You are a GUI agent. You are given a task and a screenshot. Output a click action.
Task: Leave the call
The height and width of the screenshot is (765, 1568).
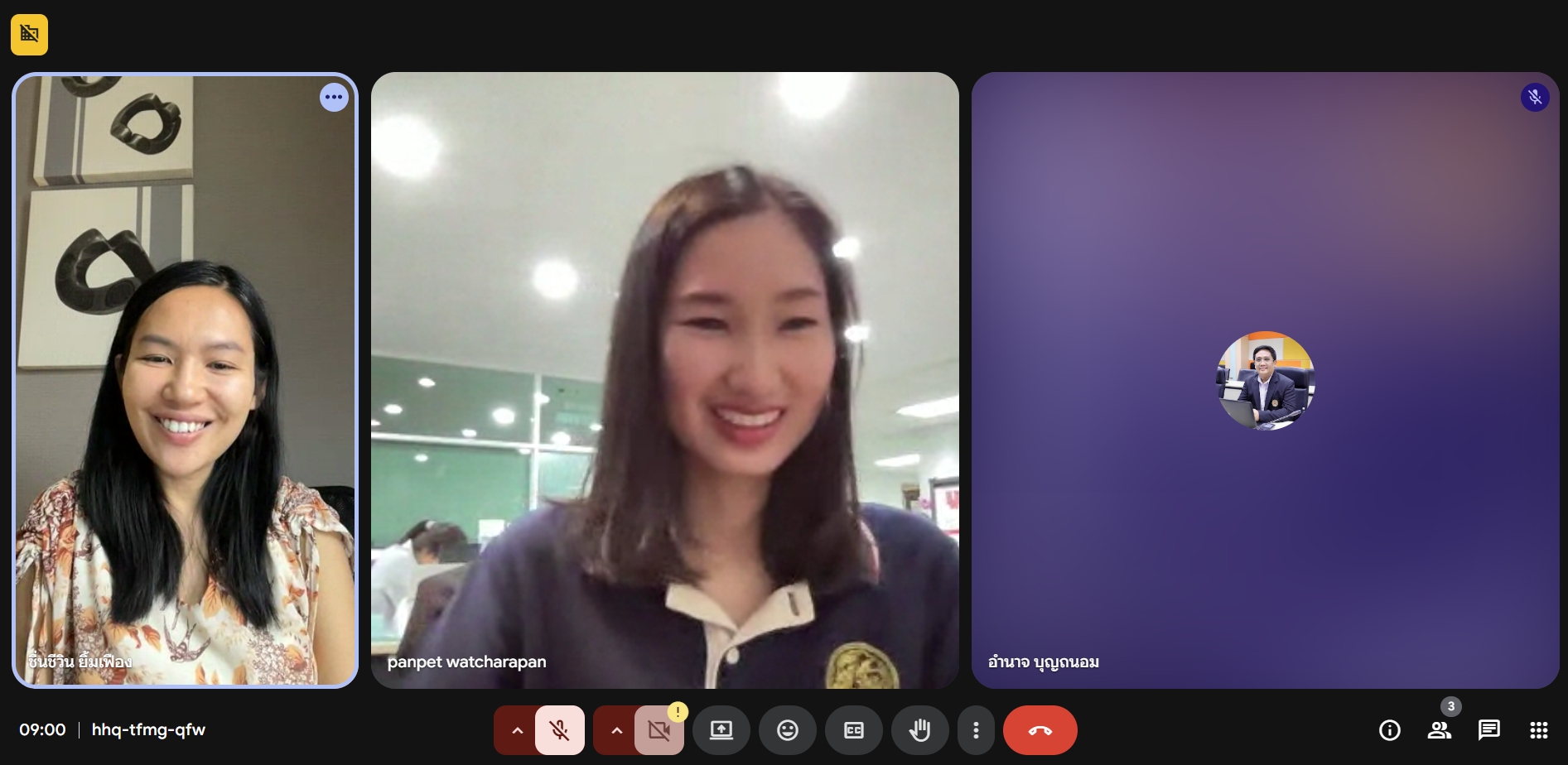pos(1040,730)
